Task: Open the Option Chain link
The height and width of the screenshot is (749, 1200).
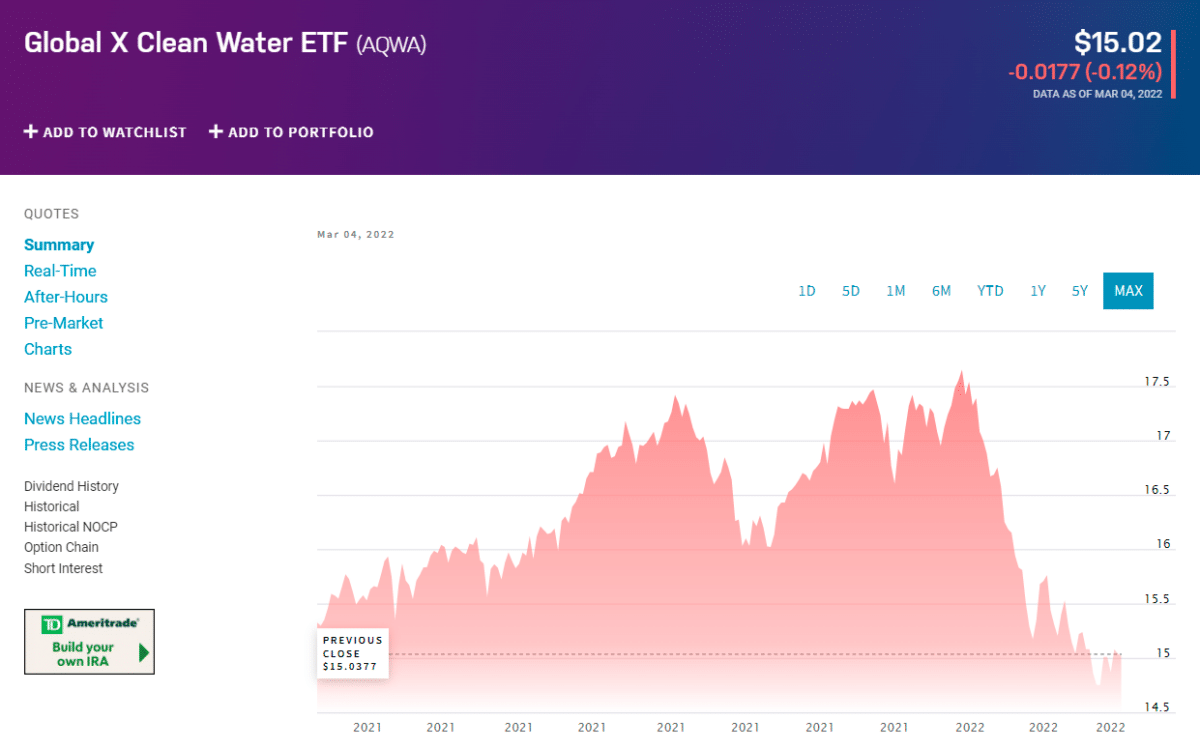Action: [61, 547]
